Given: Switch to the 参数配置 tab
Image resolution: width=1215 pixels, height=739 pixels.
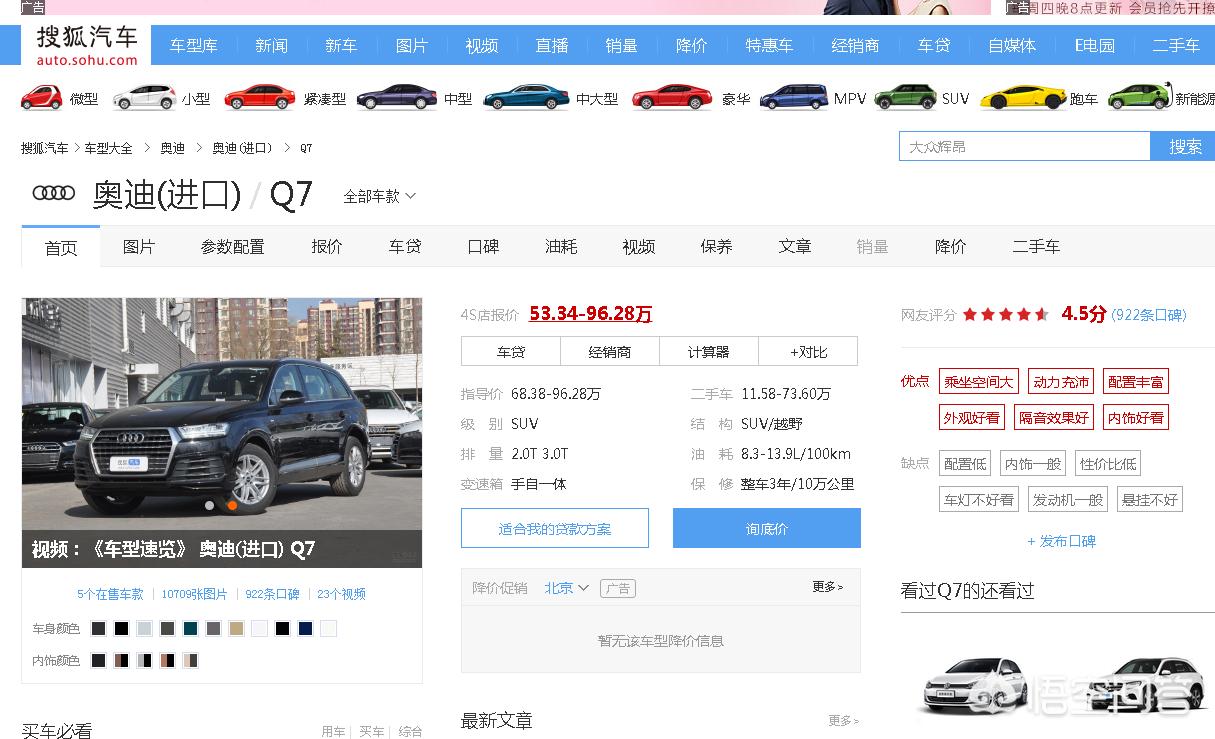Looking at the screenshot, I should (x=233, y=246).
